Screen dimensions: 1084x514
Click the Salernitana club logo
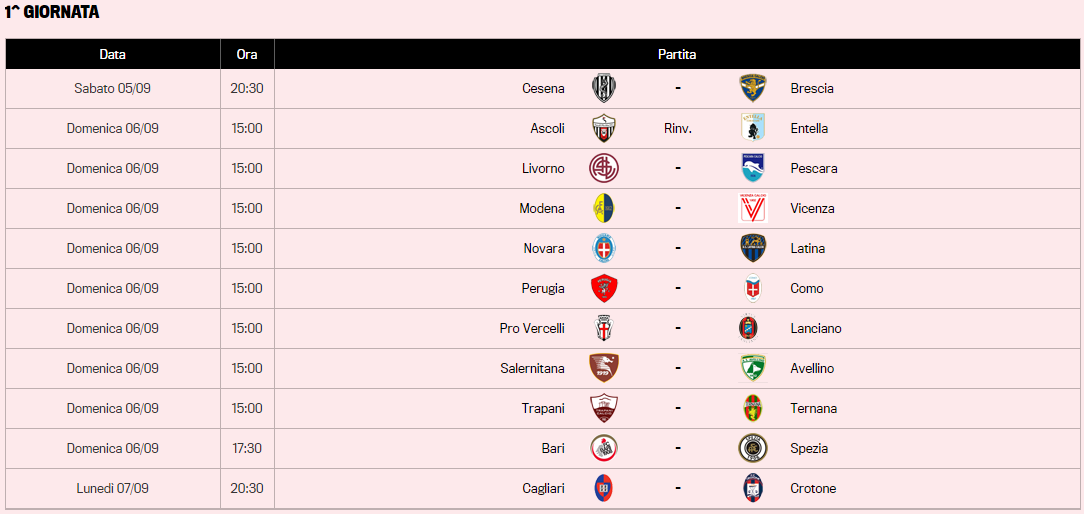(x=604, y=368)
